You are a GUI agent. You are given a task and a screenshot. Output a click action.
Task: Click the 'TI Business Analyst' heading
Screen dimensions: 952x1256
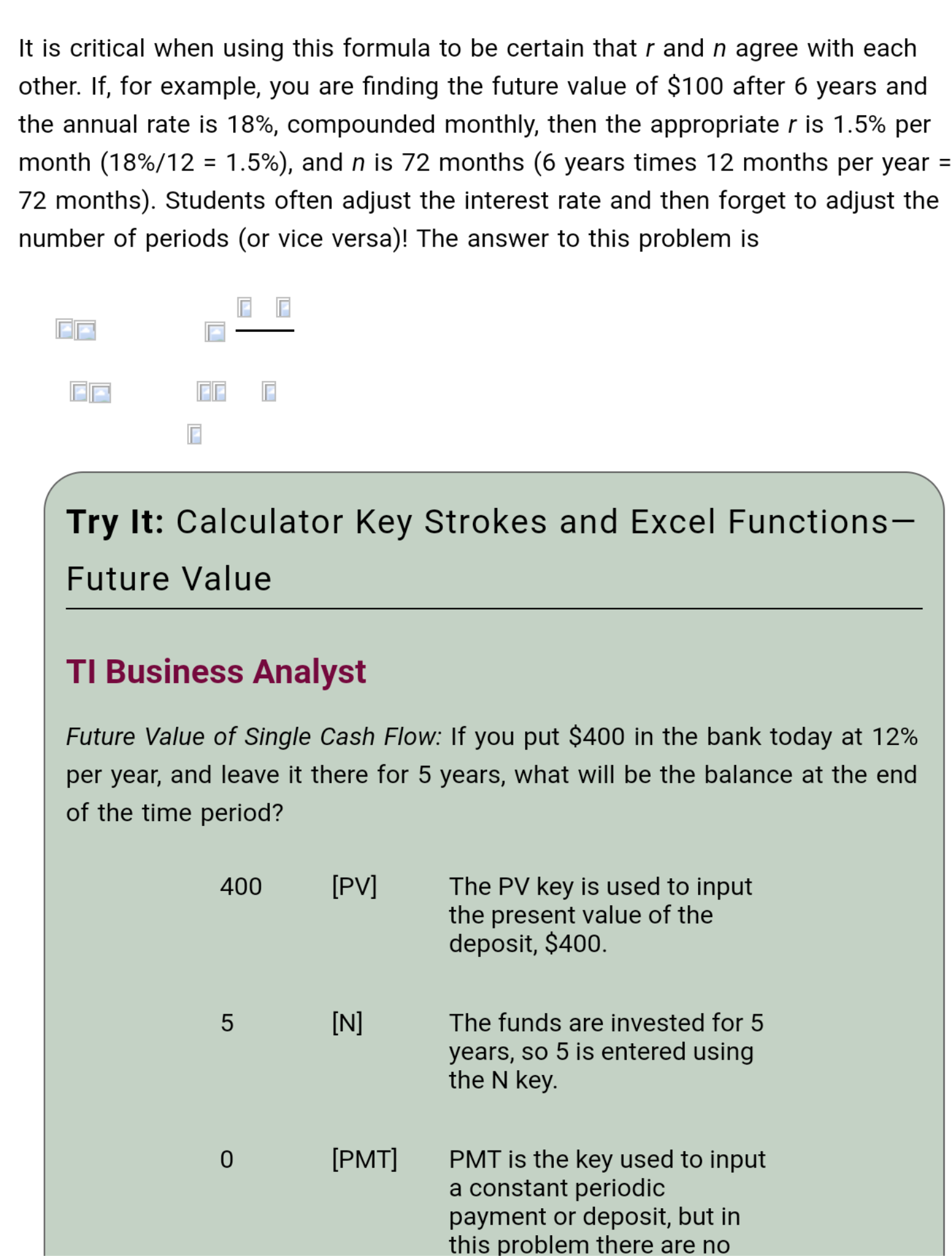[216, 671]
